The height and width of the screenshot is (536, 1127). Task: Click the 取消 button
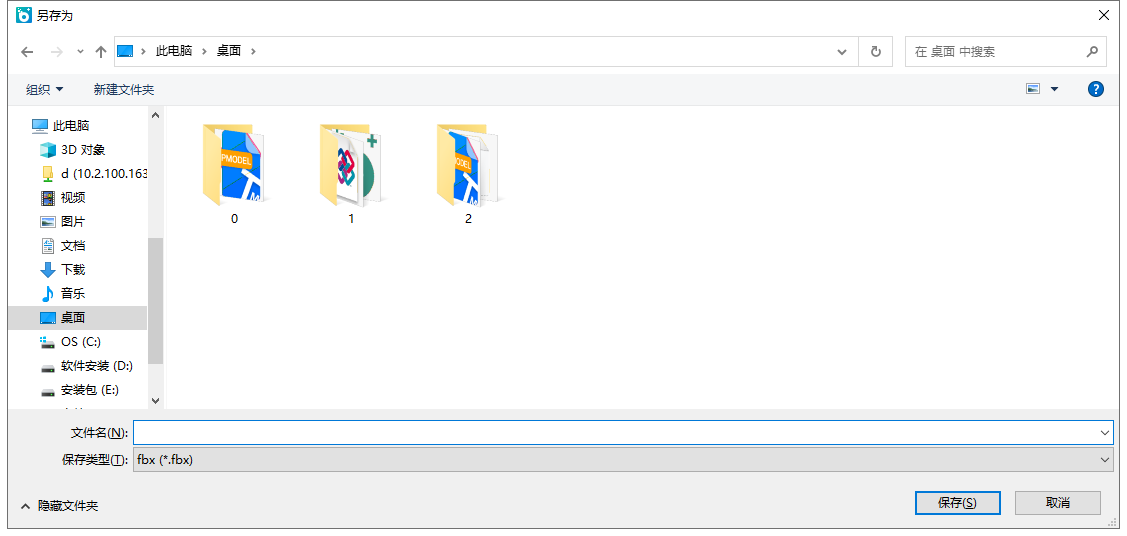click(1057, 503)
